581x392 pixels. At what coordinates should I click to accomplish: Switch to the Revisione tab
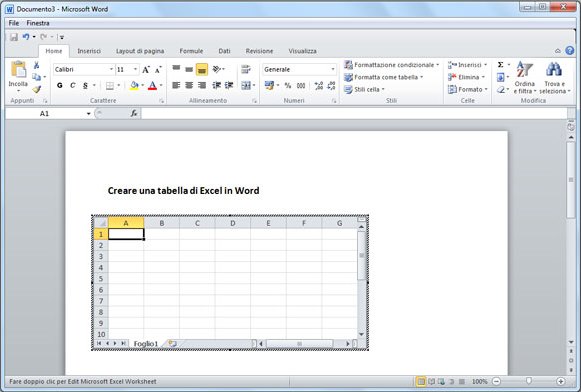point(259,51)
